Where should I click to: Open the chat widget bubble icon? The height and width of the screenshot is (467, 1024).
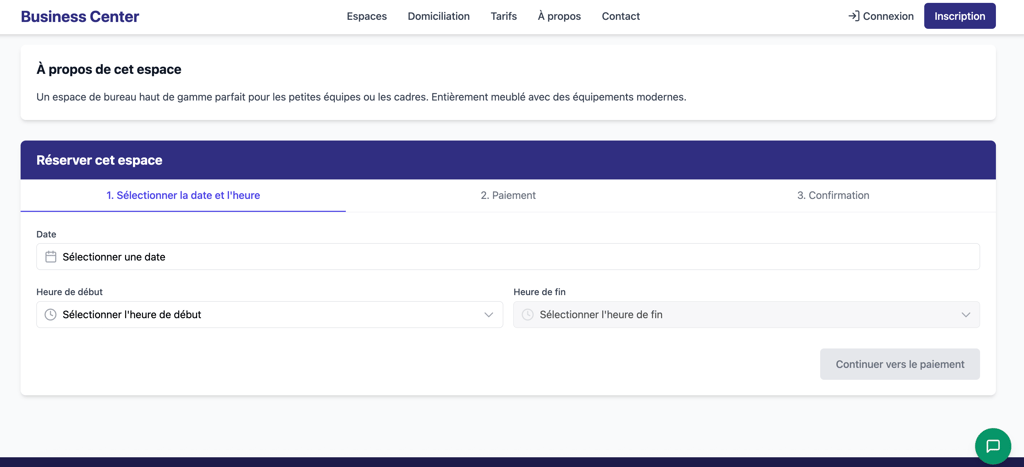click(993, 446)
